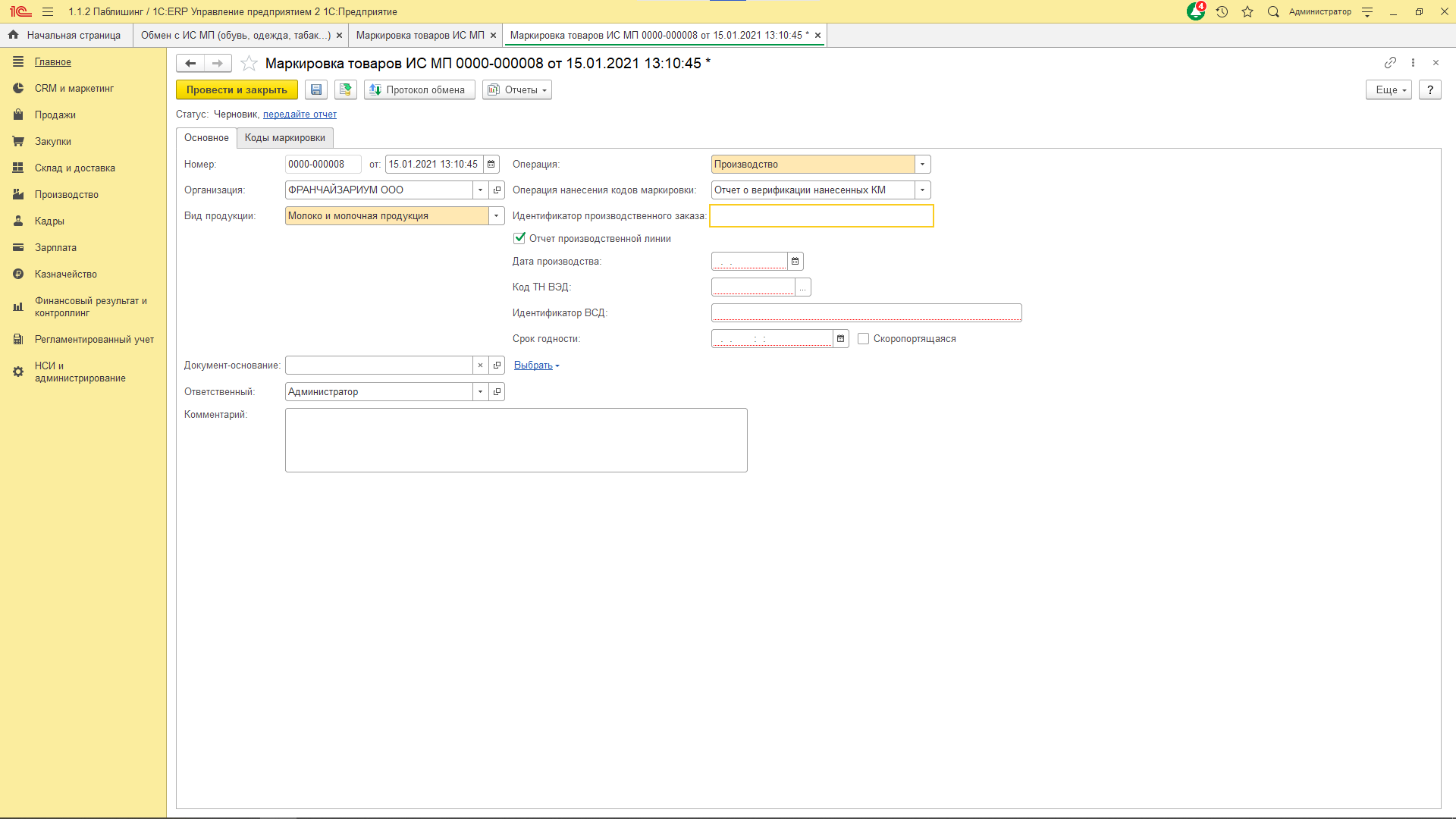The image size is (1456, 819).
Task: Click the get link chain icon
Action: point(1390,63)
